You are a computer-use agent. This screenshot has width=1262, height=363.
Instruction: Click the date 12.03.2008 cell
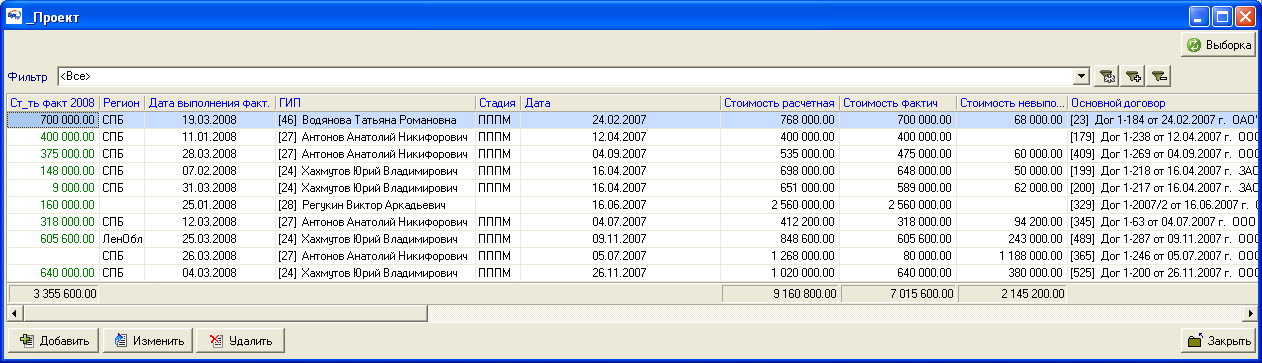(210, 222)
